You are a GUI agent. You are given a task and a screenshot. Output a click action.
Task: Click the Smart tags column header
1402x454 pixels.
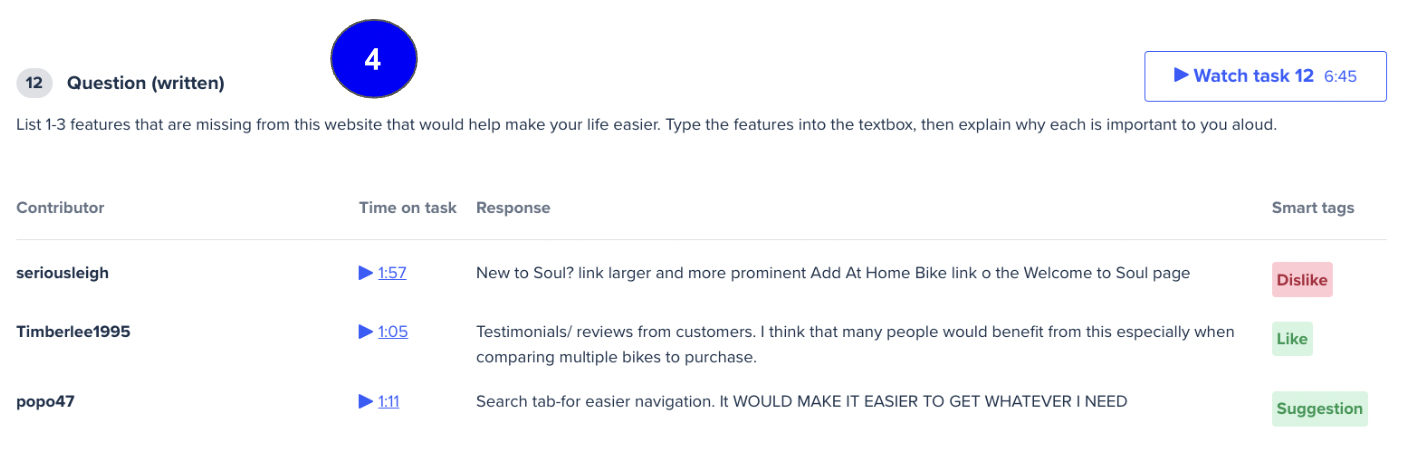pos(1313,208)
